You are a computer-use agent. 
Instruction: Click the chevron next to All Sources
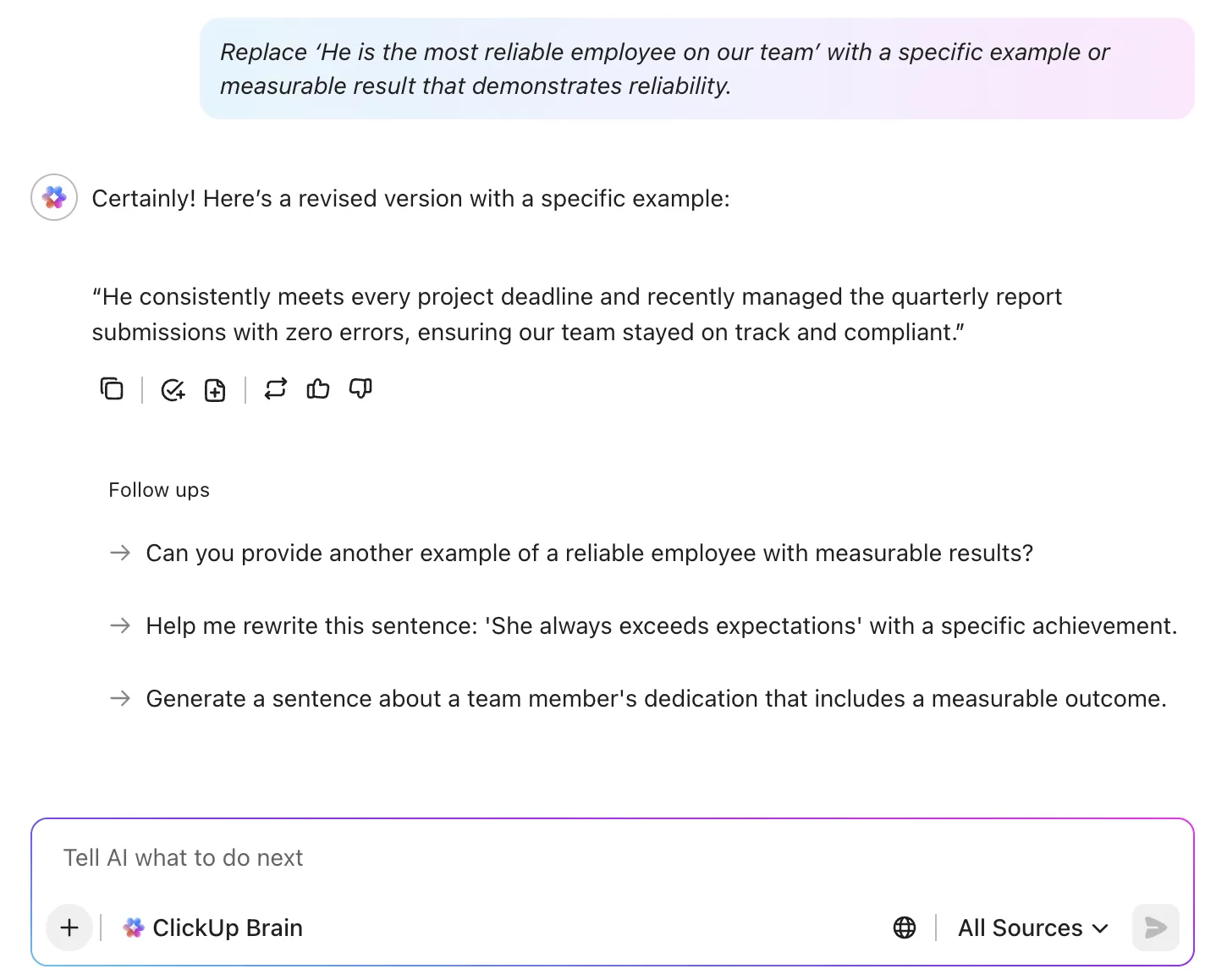point(1100,928)
